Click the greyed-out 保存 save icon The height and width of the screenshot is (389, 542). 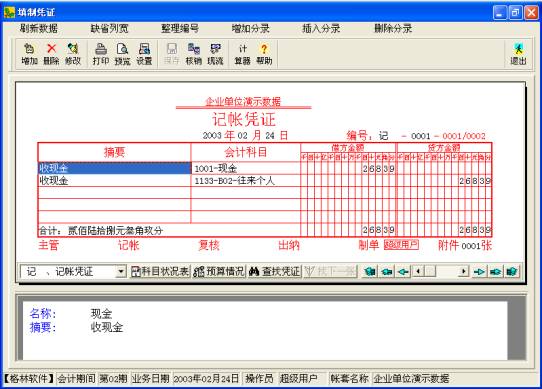[172, 54]
